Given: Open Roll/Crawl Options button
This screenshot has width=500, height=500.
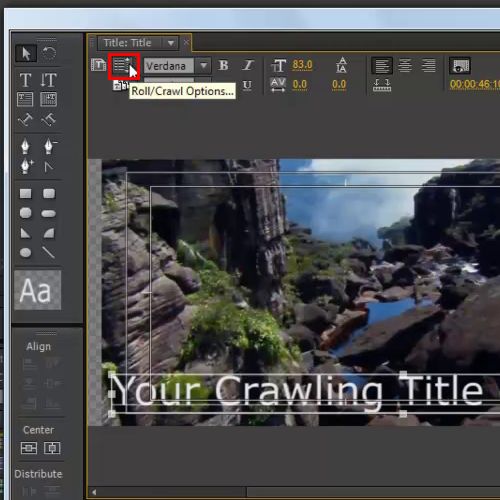Looking at the screenshot, I should [x=124, y=66].
